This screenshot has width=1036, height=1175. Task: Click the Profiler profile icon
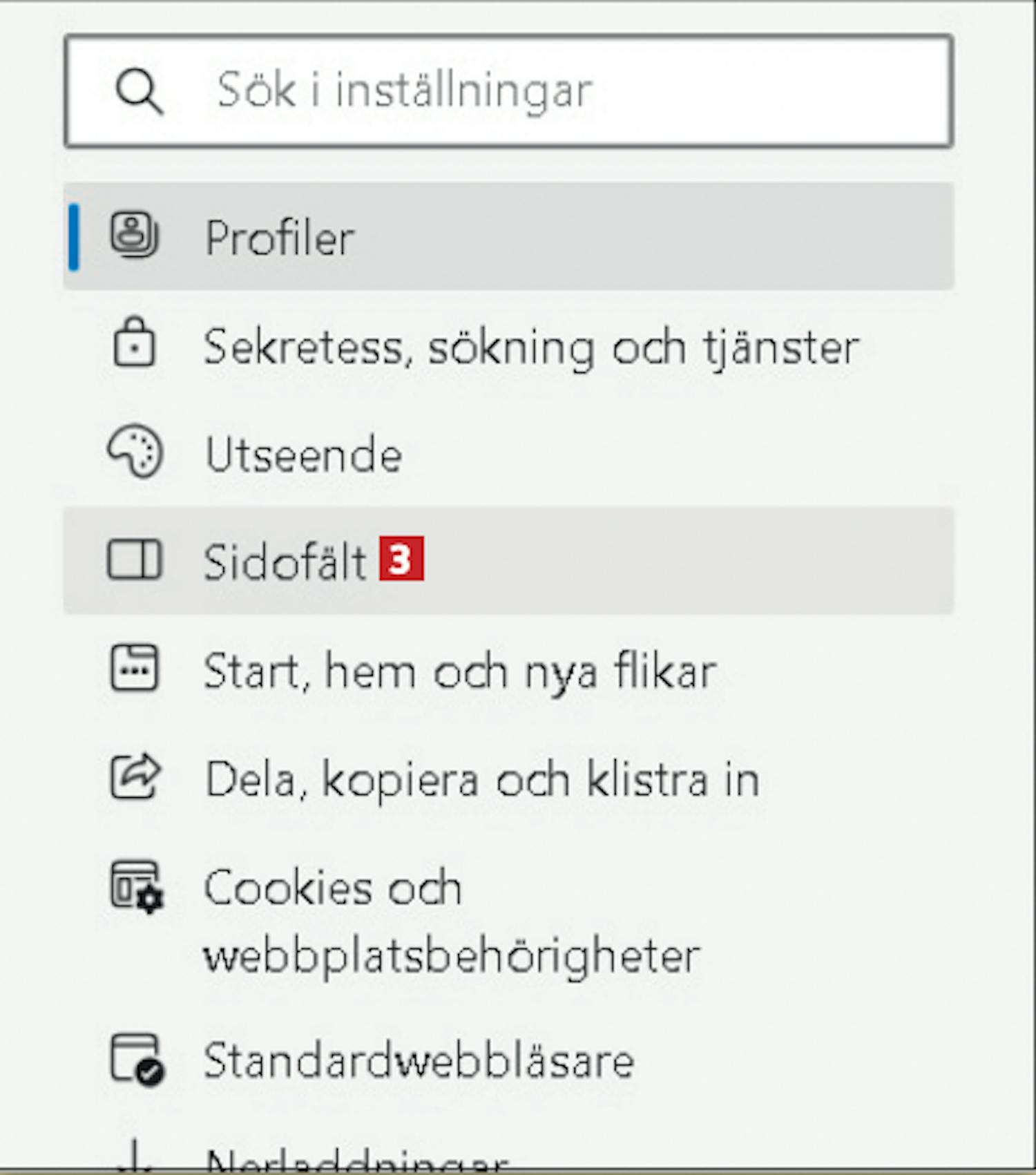pos(134,235)
